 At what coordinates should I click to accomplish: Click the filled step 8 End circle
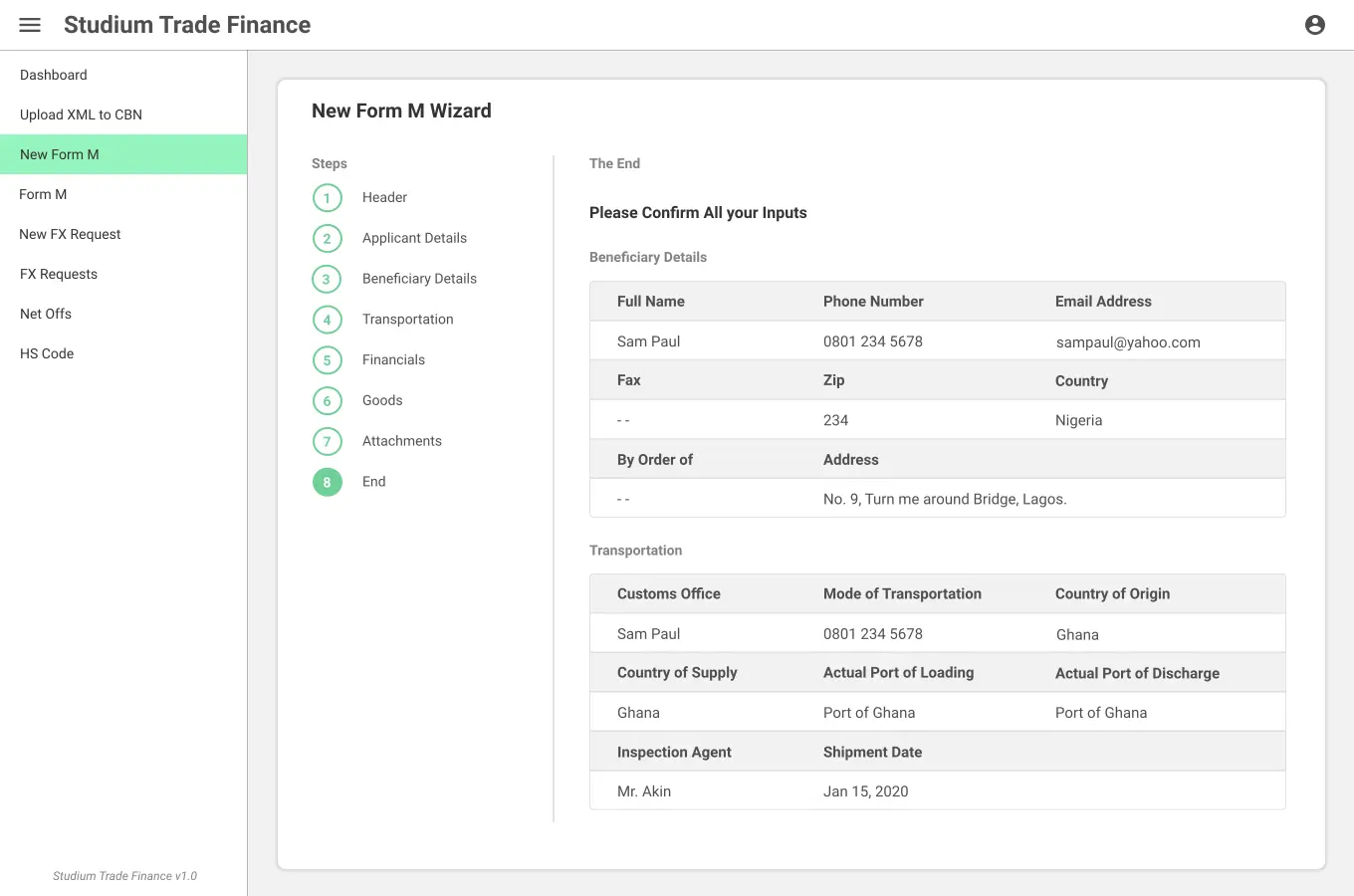click(x=327, y=482)
